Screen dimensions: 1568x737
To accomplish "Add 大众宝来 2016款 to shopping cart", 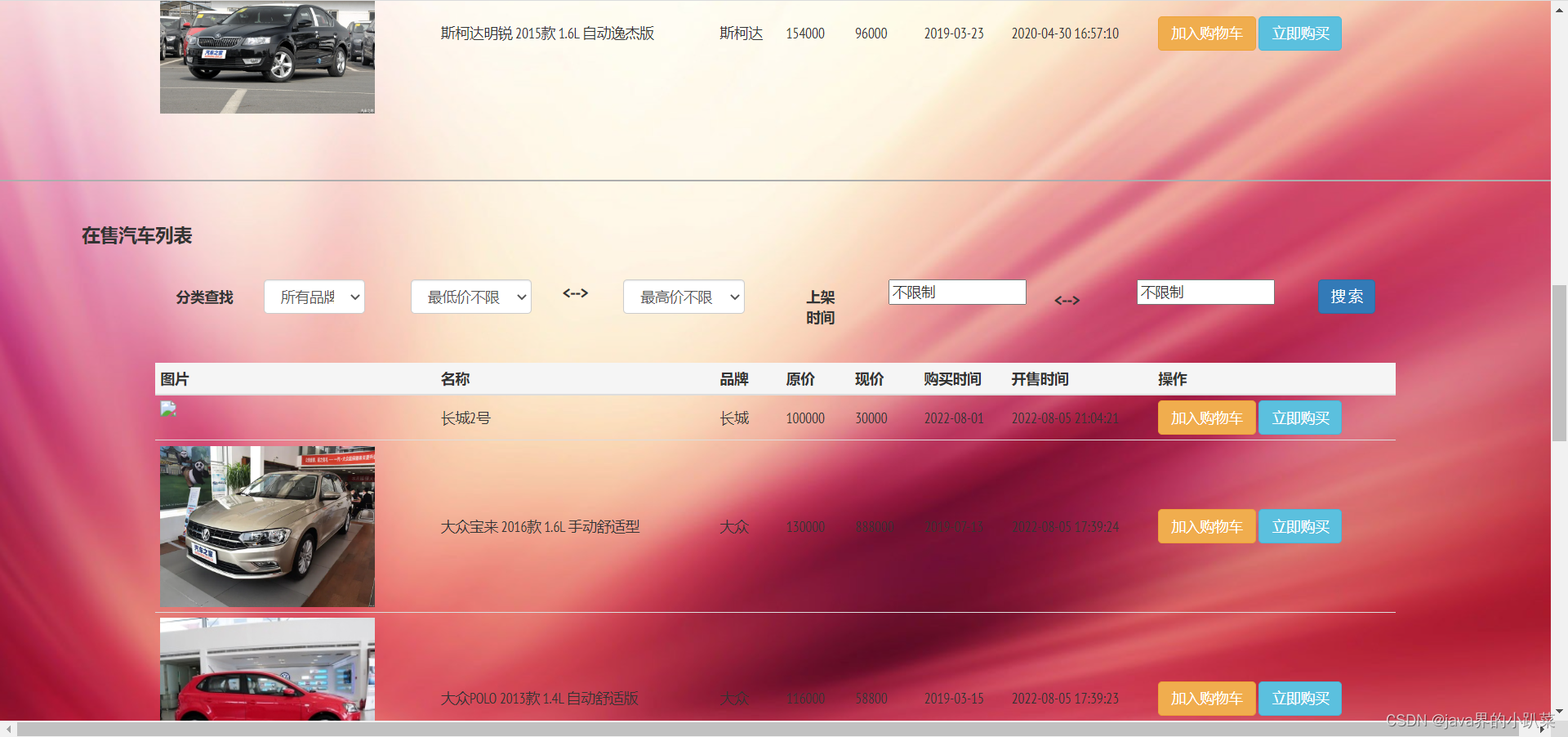I will [x=1206, y=527].
